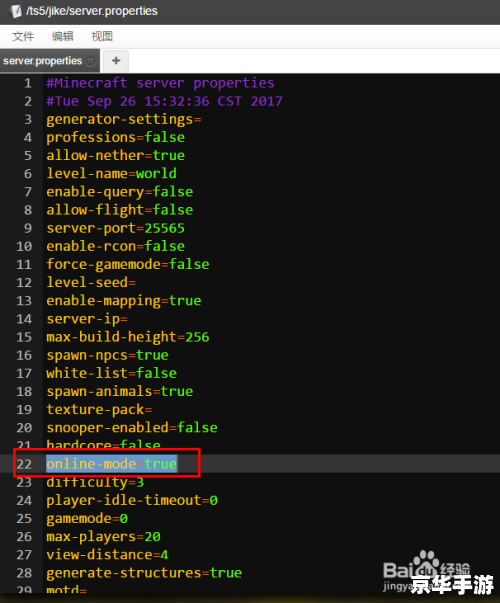500x603 pixels.
Task: Click line number 22 in gutter
Action: coord(24,464)
